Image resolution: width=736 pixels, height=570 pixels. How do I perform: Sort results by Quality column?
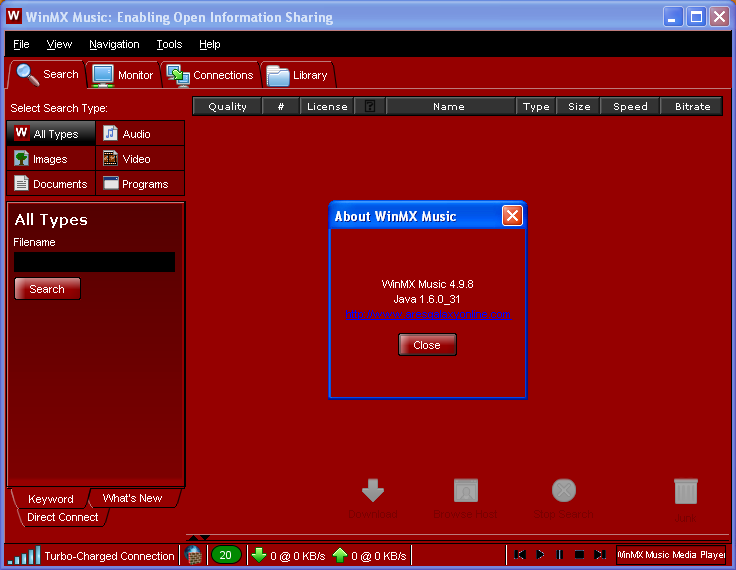(x=227, y=107)
